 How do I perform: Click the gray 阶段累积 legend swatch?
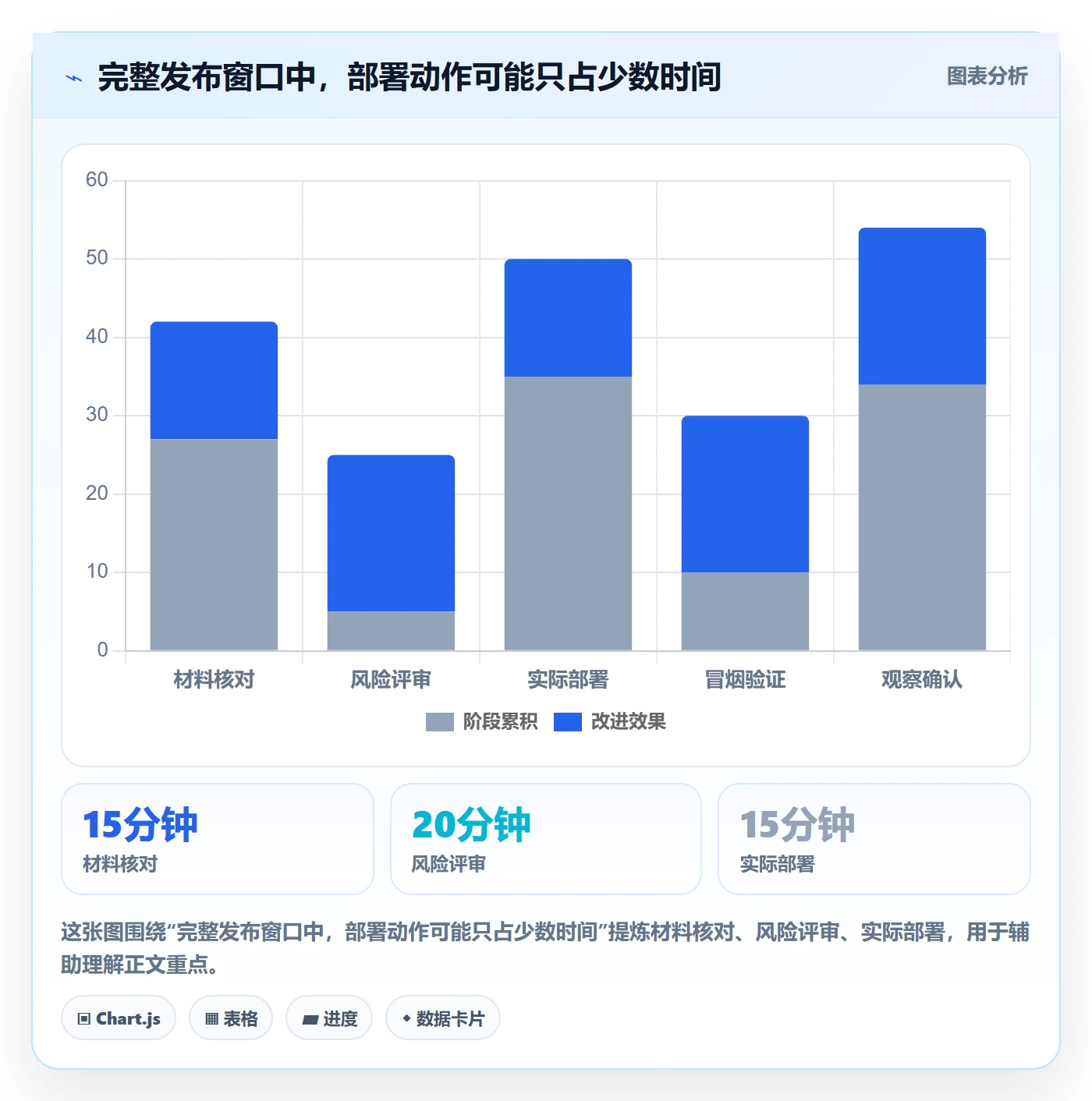tap(439, 722)
